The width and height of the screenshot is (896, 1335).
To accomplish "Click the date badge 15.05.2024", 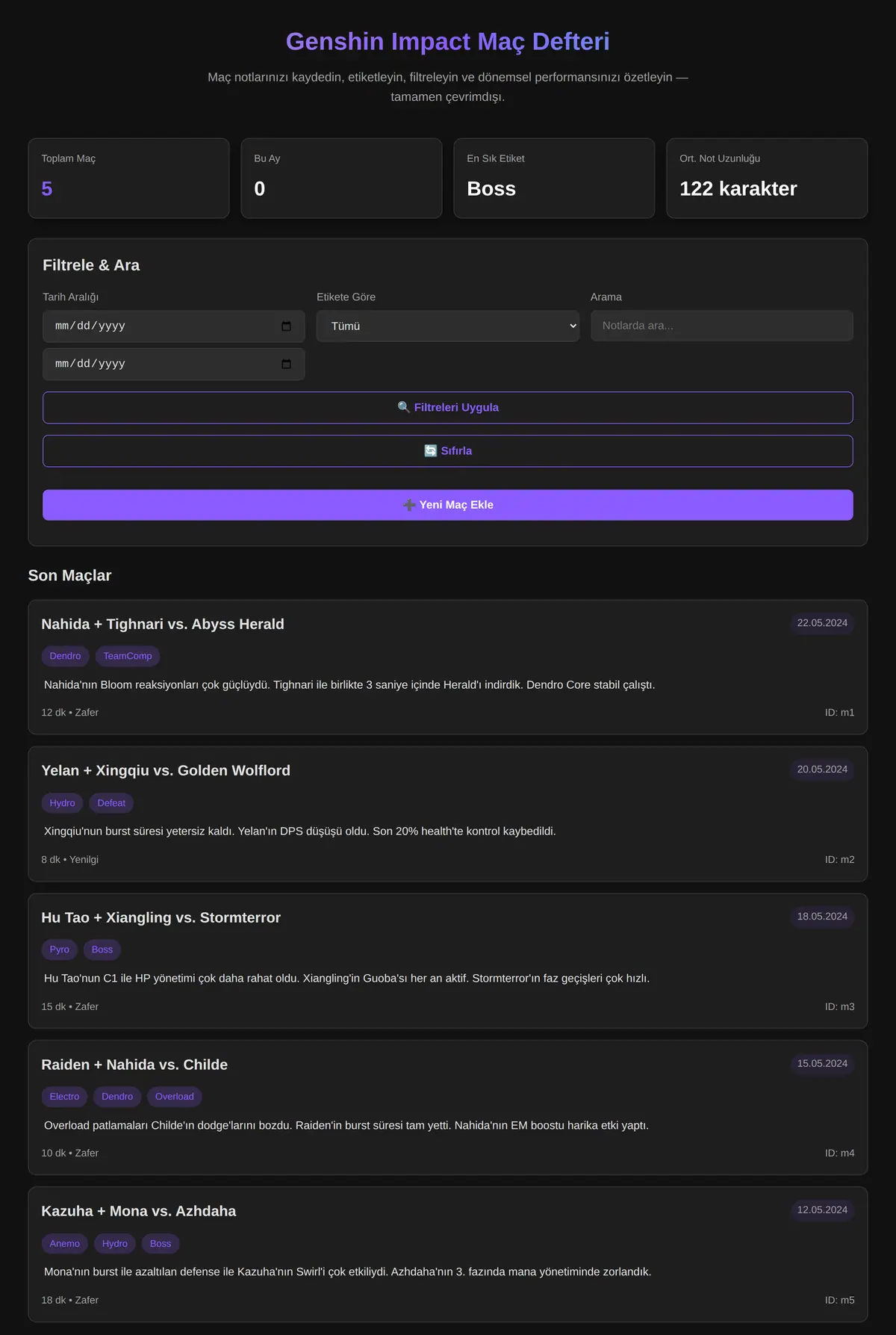I will (822, 1064).
